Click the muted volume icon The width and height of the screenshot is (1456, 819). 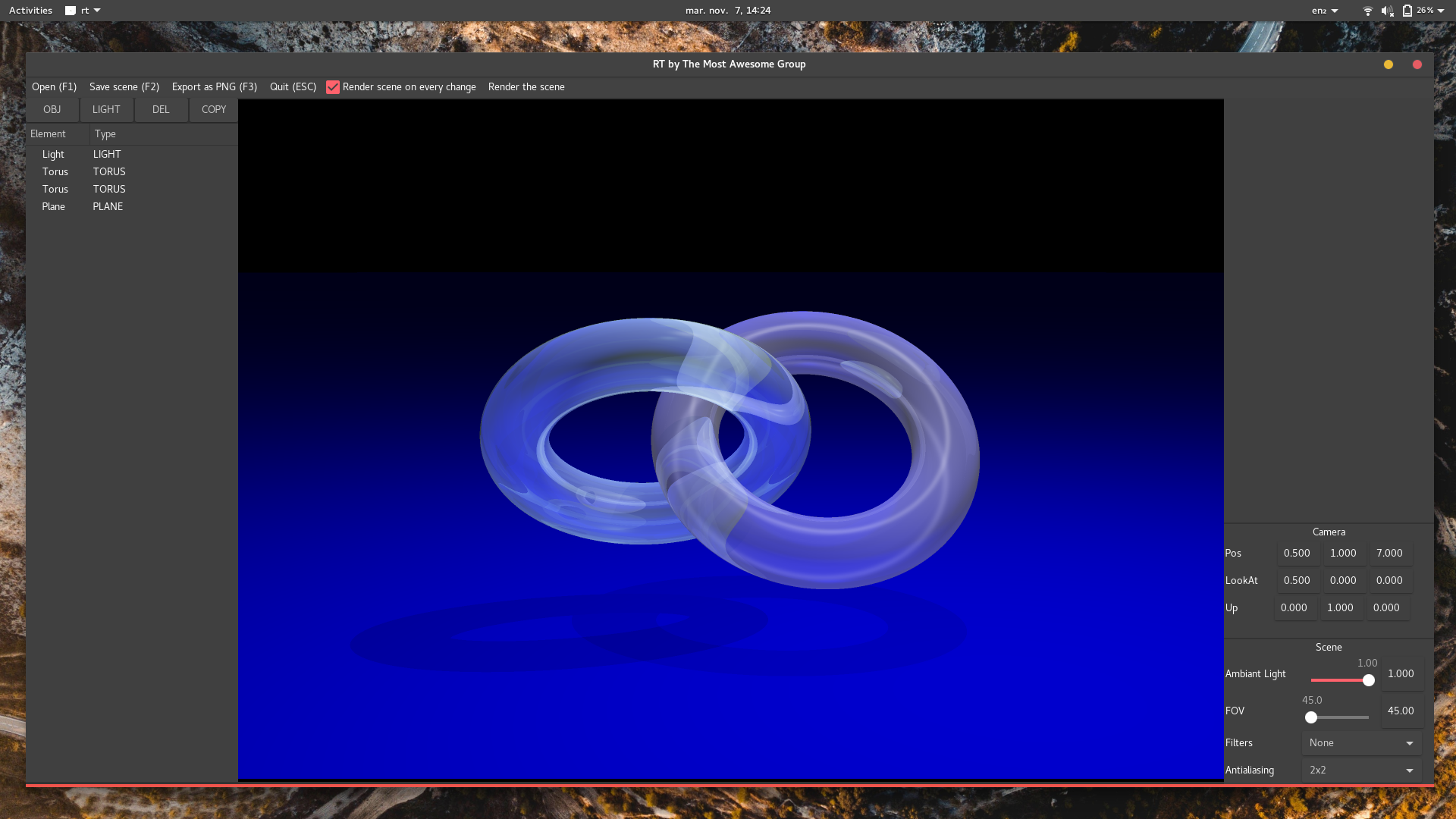1387,11
